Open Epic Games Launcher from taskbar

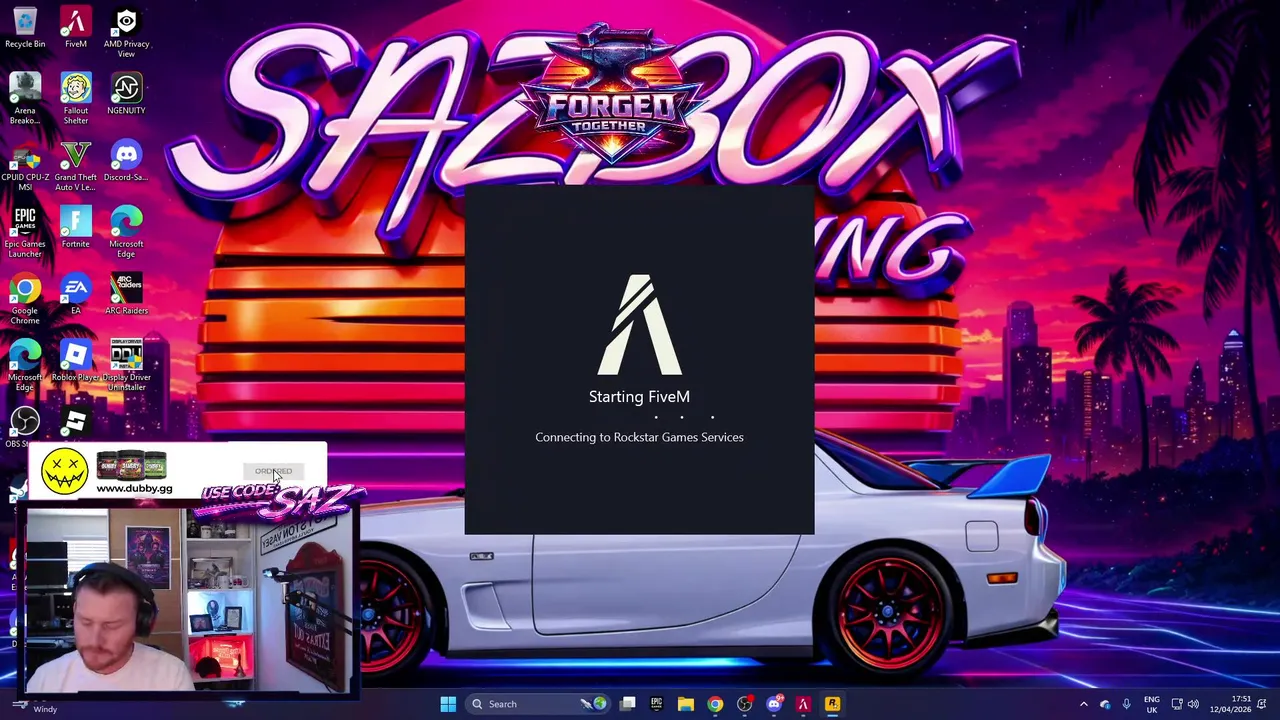click(x=656, y=704)
